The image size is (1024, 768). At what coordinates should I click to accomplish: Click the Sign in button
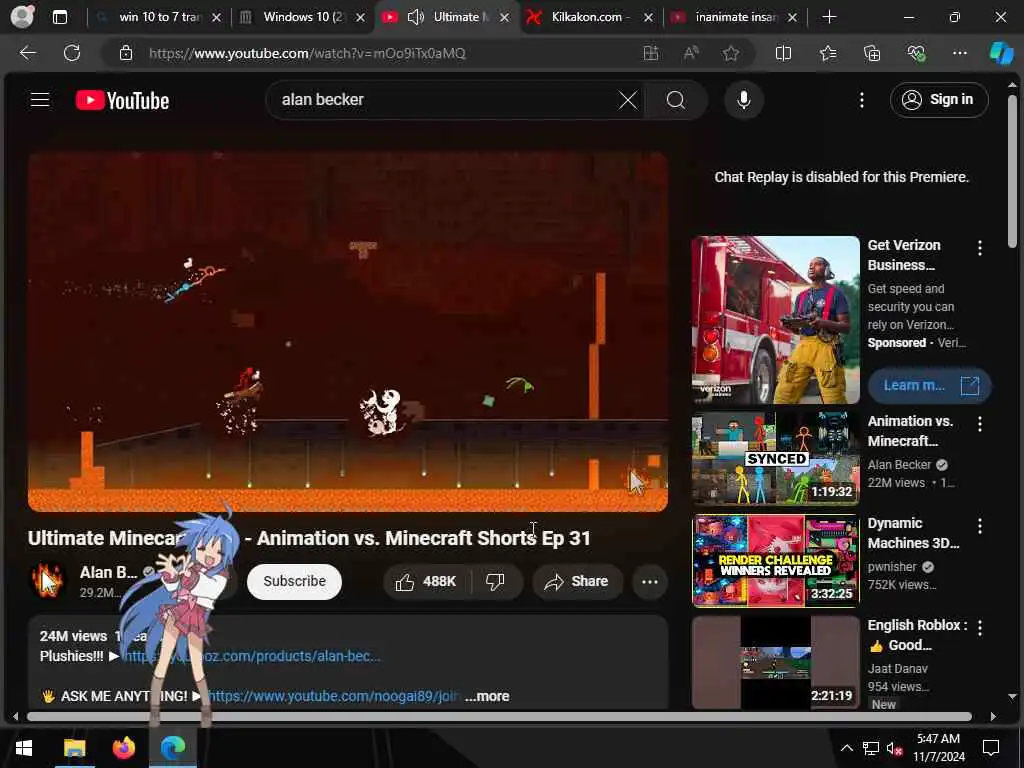pyautogui.click(x=938, y=100)
